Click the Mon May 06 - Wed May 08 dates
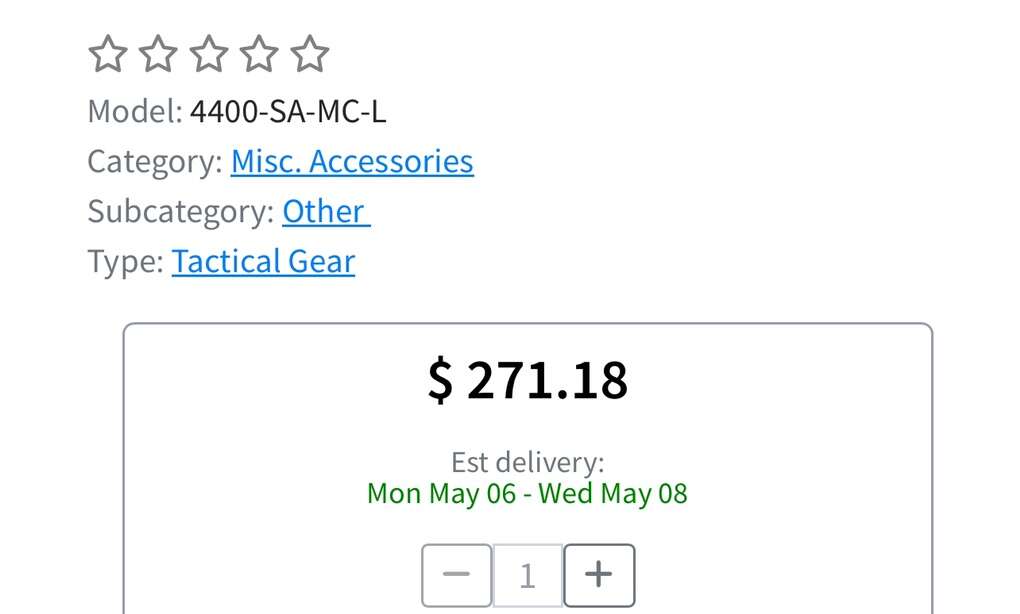This screenshot has height=614, width=1020. coord(527,494)
